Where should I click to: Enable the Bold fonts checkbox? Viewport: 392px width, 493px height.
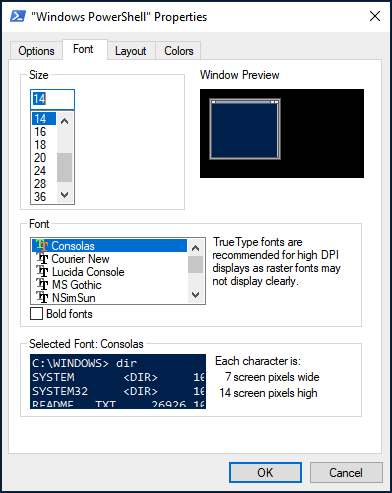tap(36, 314)
